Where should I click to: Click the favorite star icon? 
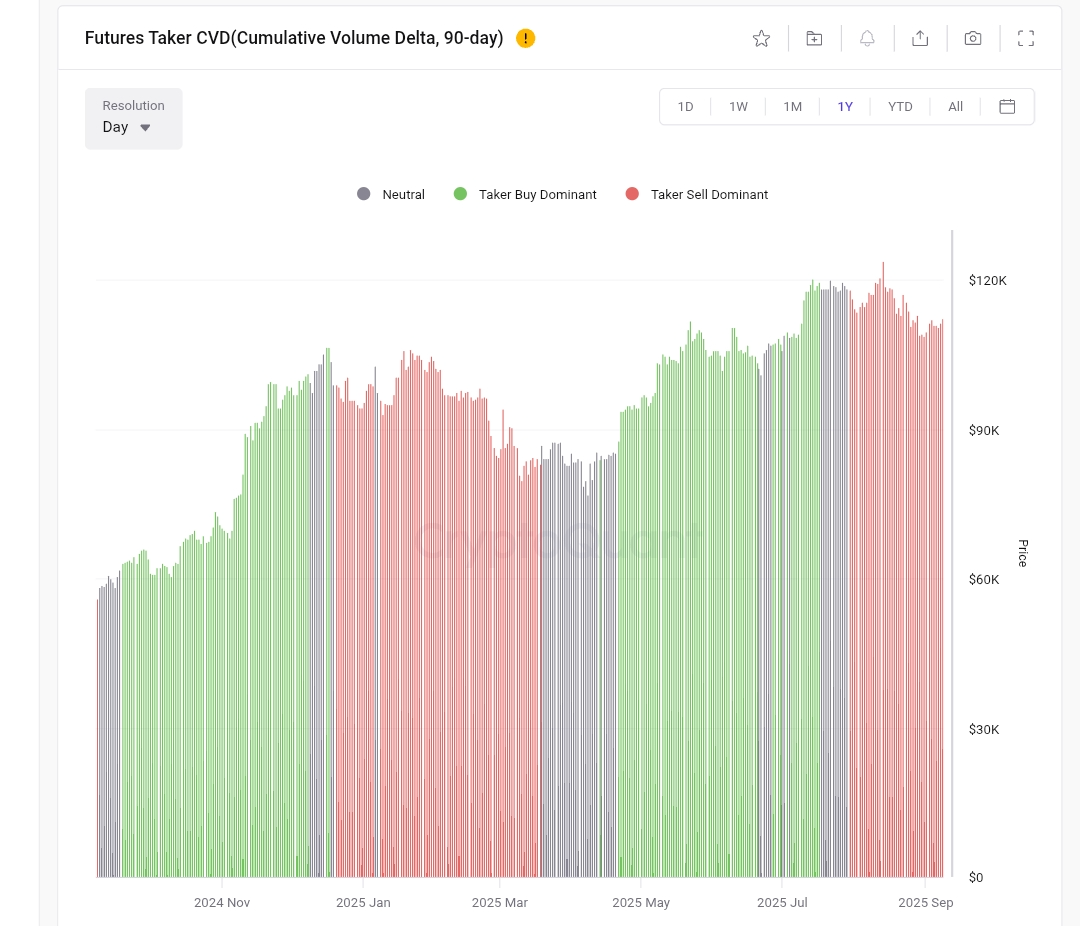761,38
